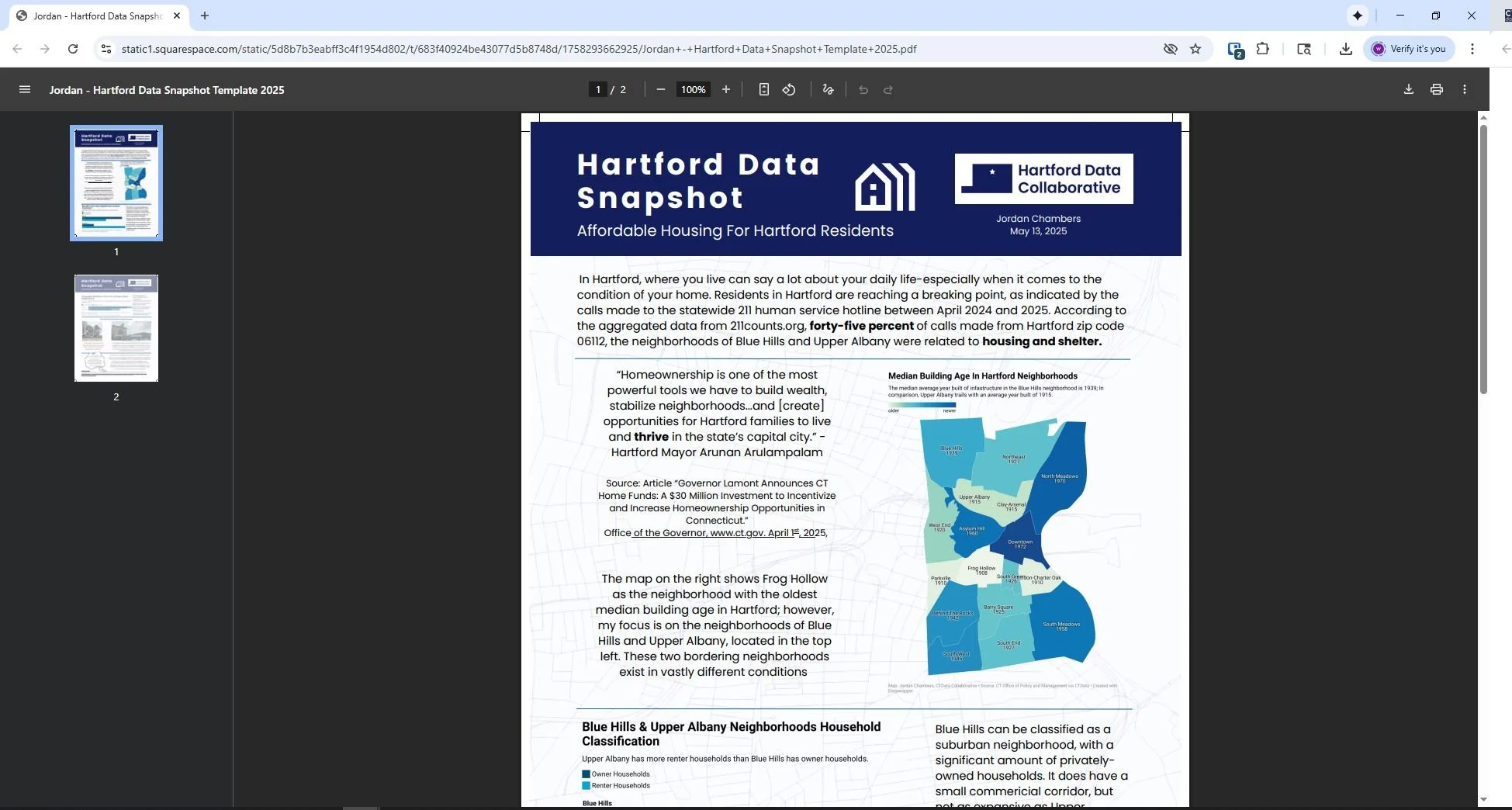Select page 2 thumbnail
Image resolution: width=1512 pixels, height=810 pixels.
(x=116, y=328)
